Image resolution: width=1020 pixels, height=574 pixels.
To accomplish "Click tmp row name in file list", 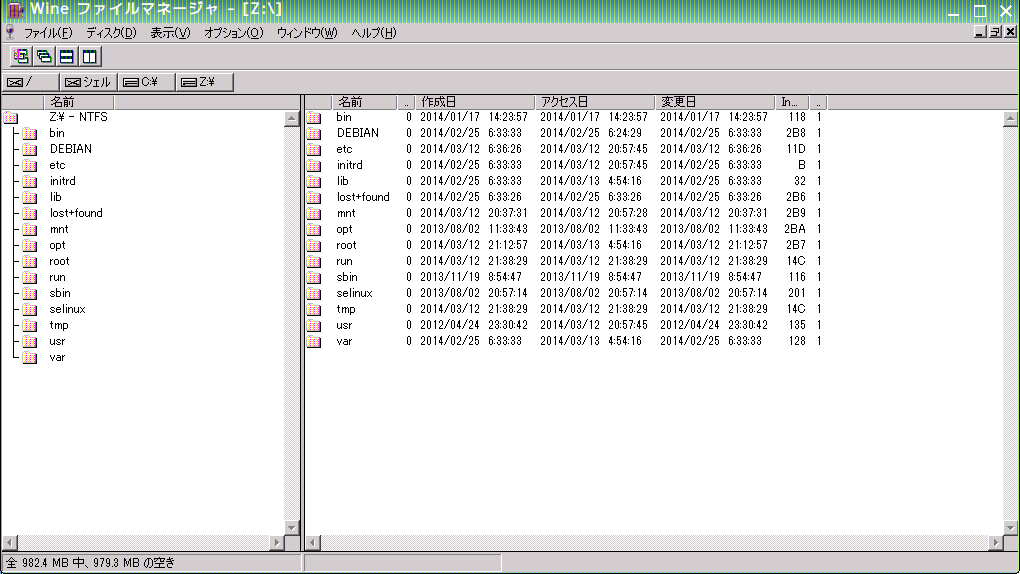I will point(346,309).
